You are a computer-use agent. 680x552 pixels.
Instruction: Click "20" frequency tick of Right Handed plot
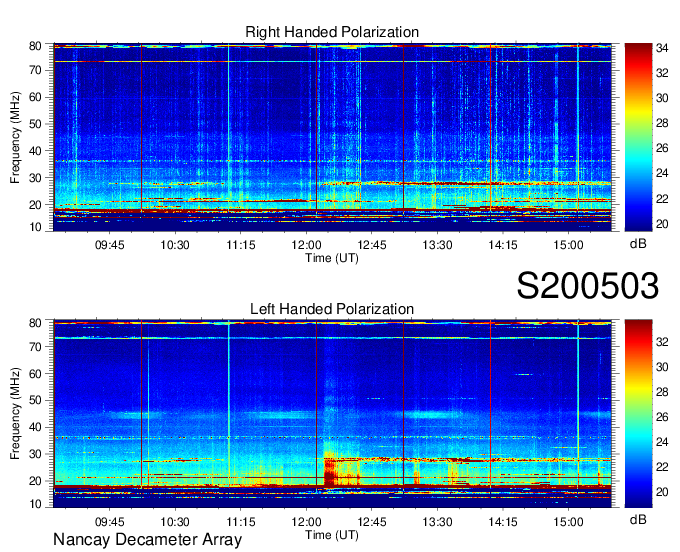36,205
